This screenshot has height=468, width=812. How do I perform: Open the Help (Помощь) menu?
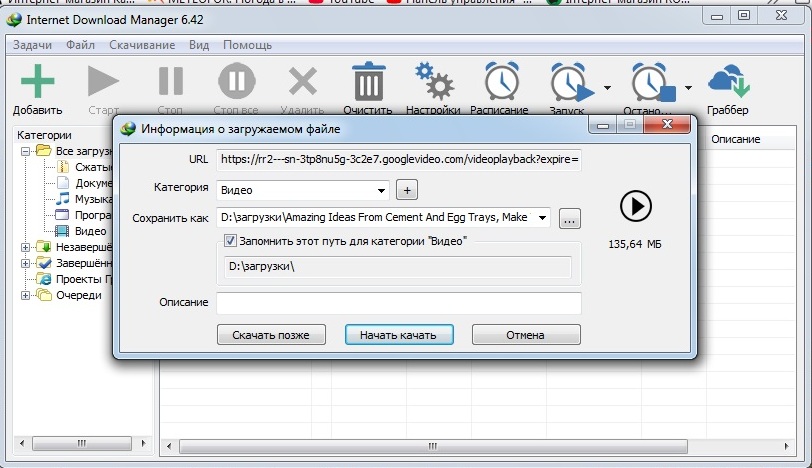247,45
